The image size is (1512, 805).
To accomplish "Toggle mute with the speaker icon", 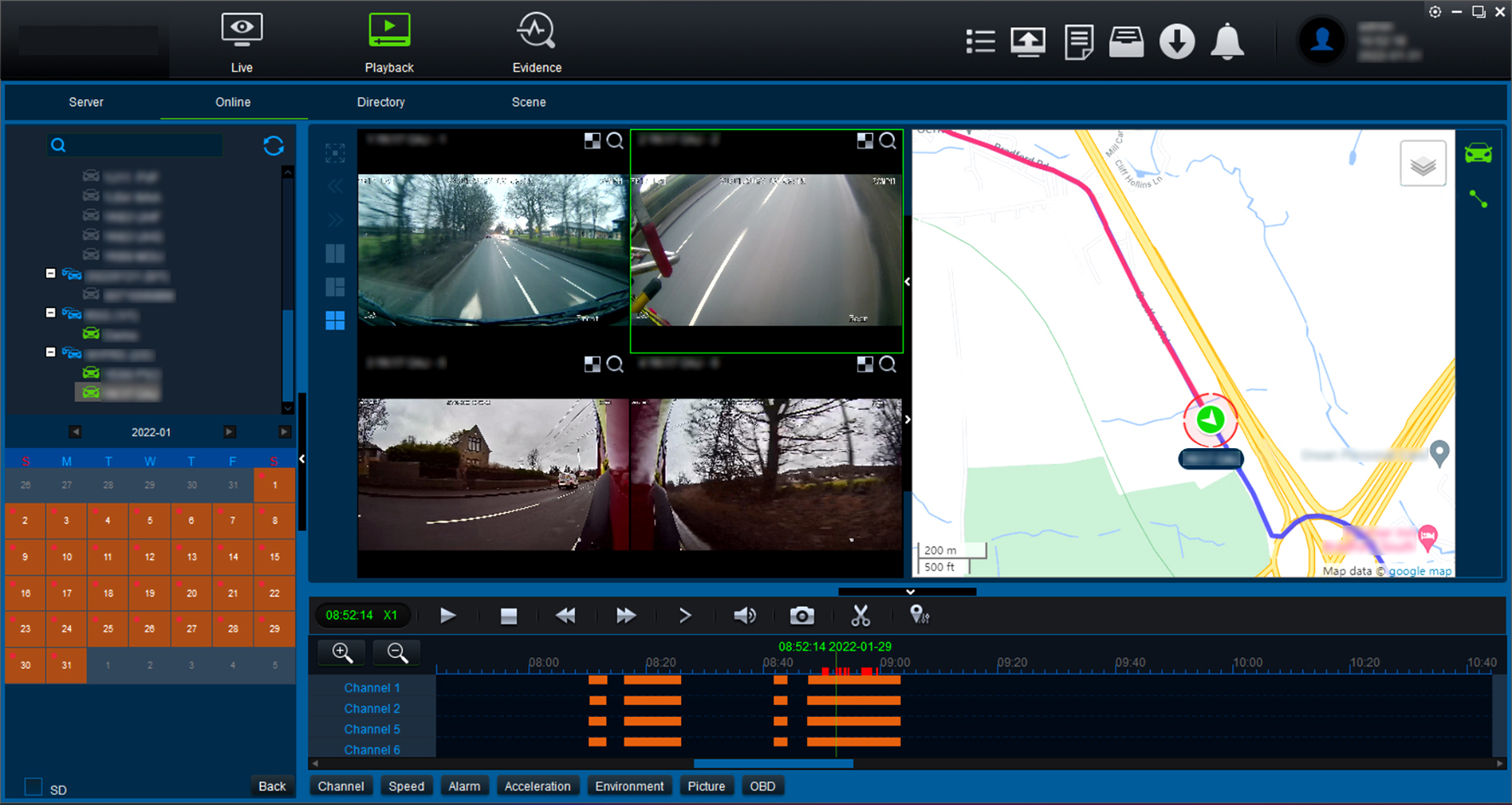I will [744, 615].
